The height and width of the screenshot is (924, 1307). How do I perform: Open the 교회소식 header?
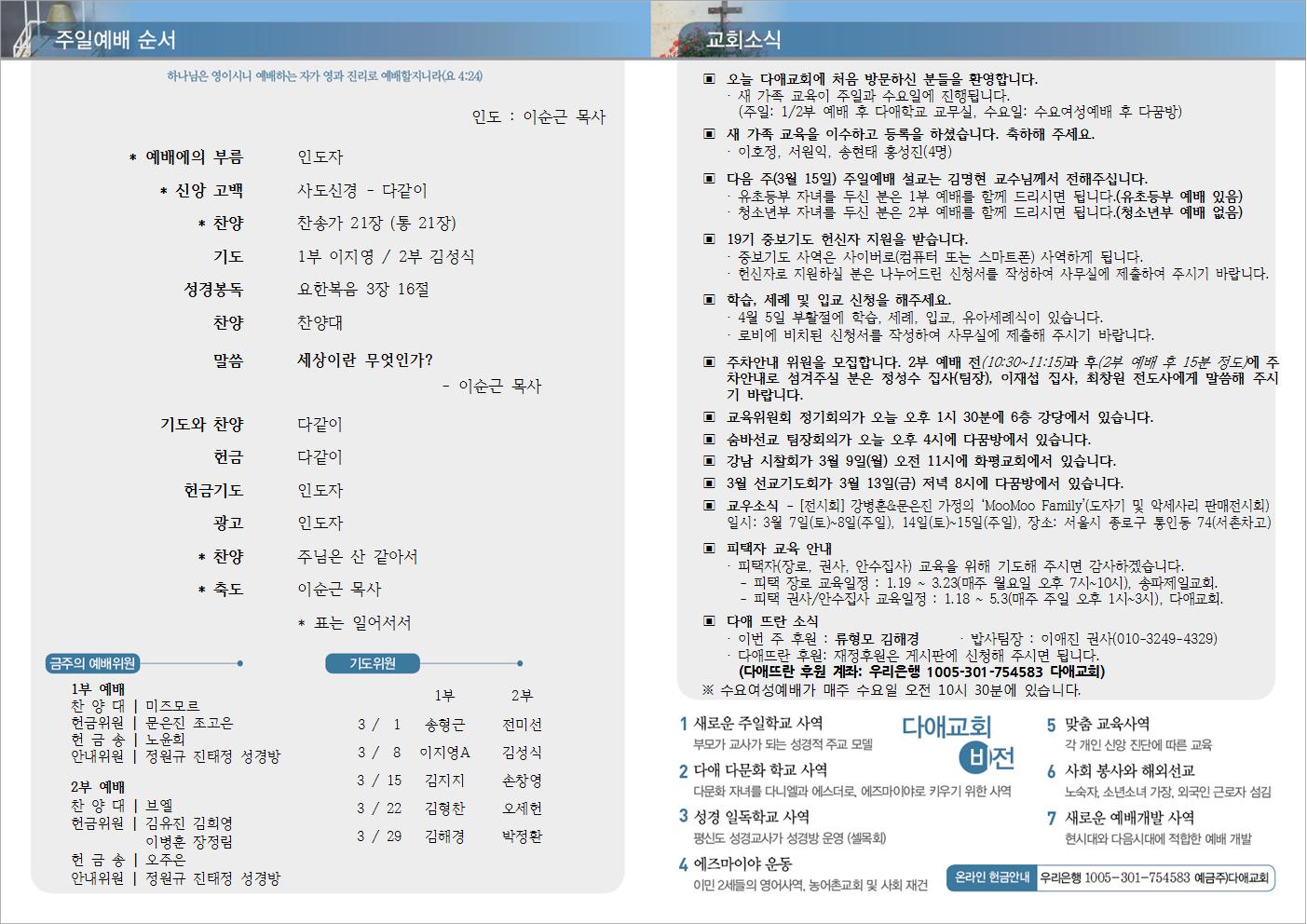coord(743,39)
